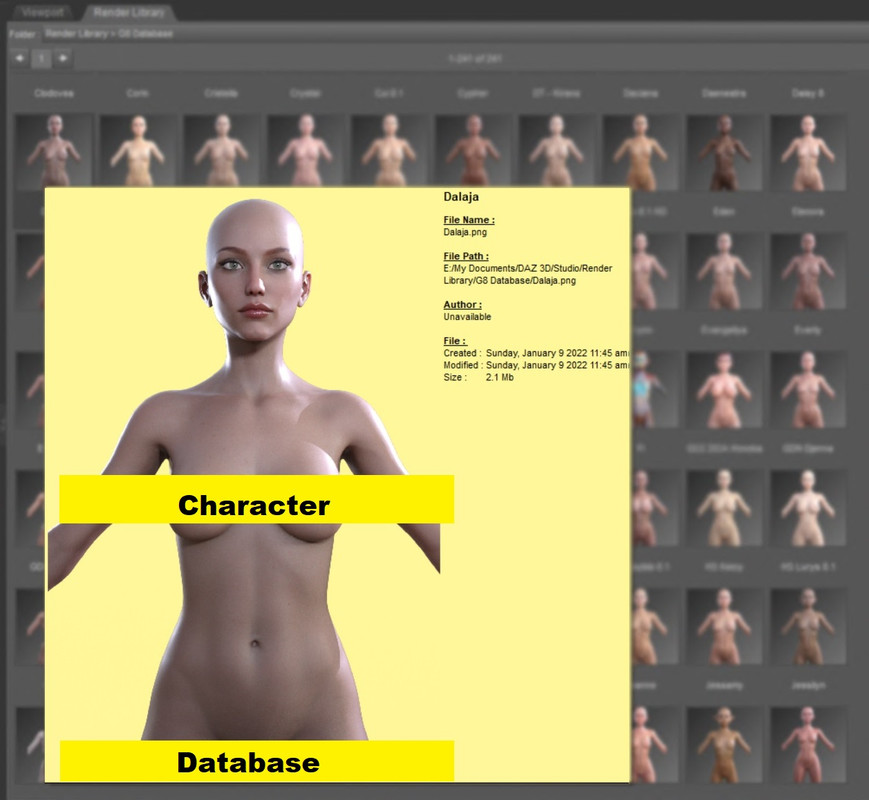
Task: Advance with the next page arrow
Action: [63, 58]
